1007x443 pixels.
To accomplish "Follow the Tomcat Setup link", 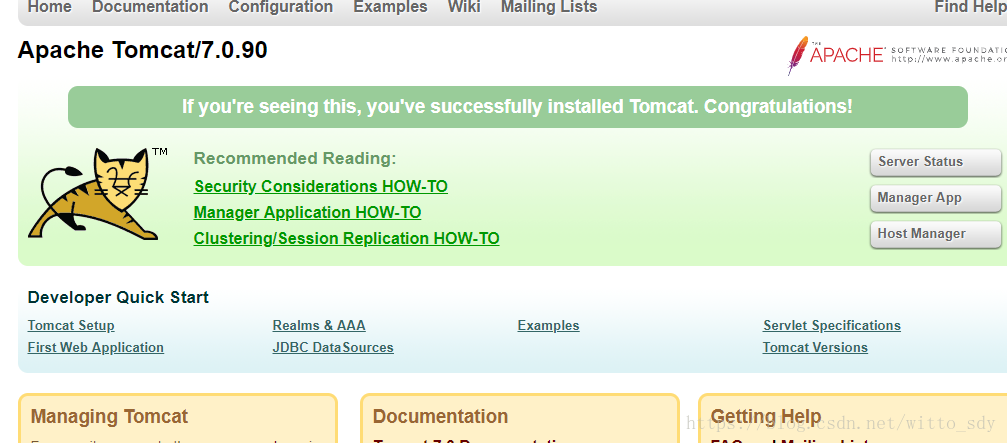I will point(71,326).
